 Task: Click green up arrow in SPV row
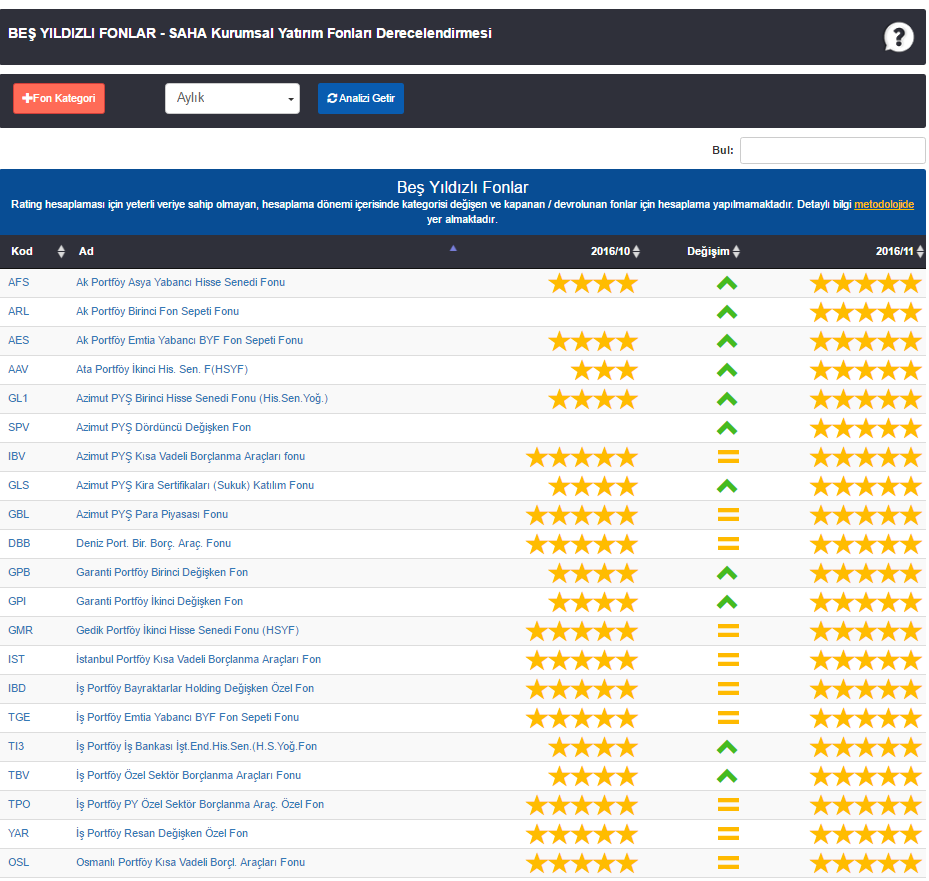click(727, 428)
